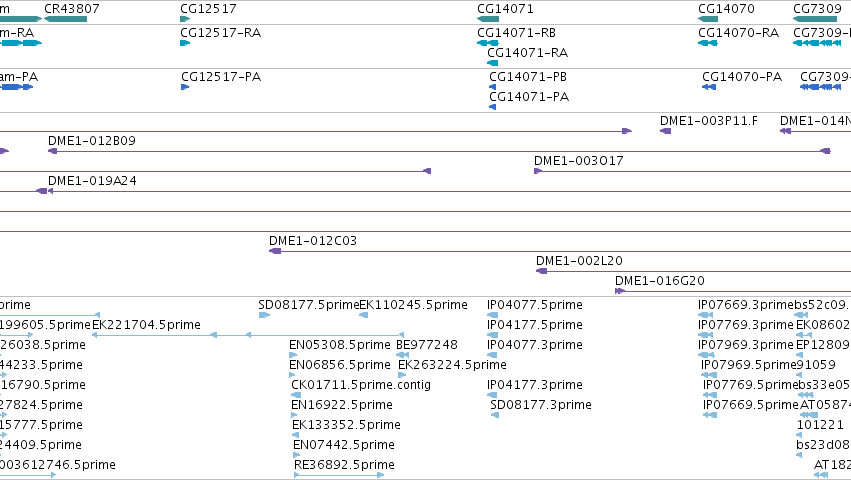Image resolution: width=851 pixels, height=480 pixels.
Task: Click the DME1-016G20 clone label
Action: 660,281
